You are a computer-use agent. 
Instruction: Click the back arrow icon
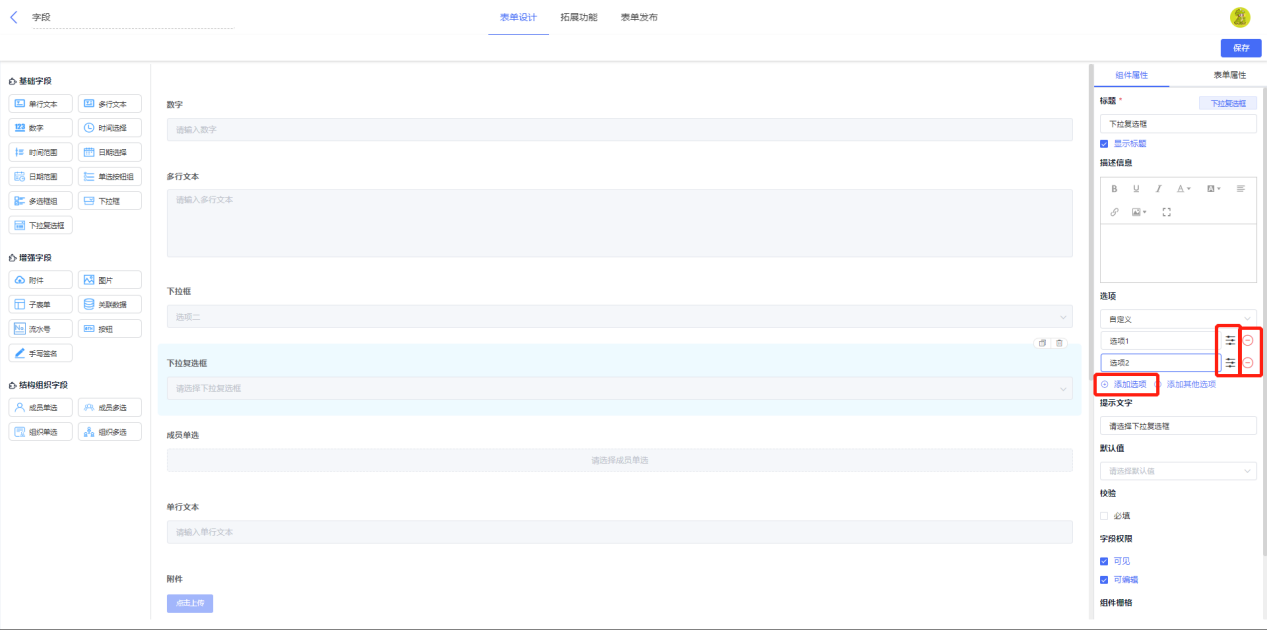[x=14, y=17]
